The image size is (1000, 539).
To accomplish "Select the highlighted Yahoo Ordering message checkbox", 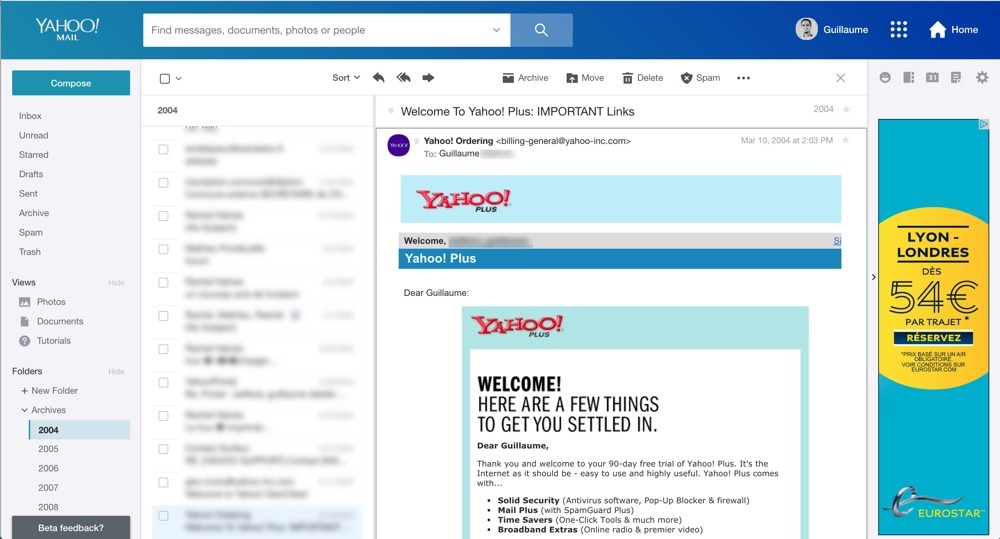I will (x=163, y=515).
